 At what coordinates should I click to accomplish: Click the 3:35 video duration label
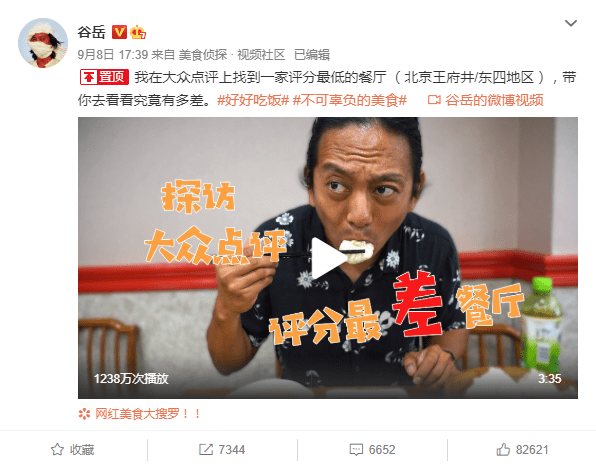[x=549, y=379]
